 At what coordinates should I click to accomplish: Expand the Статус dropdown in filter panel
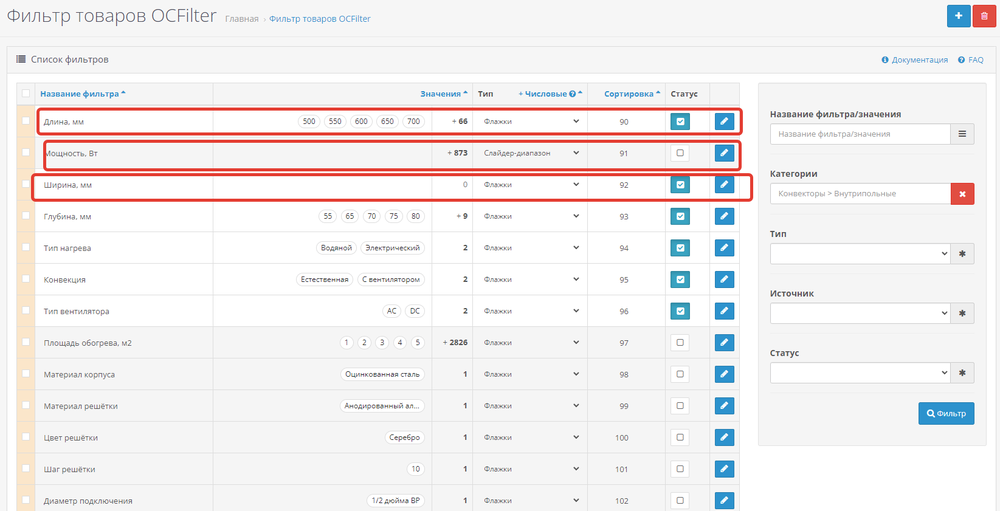pyautogui.click(x=859, y=373)
